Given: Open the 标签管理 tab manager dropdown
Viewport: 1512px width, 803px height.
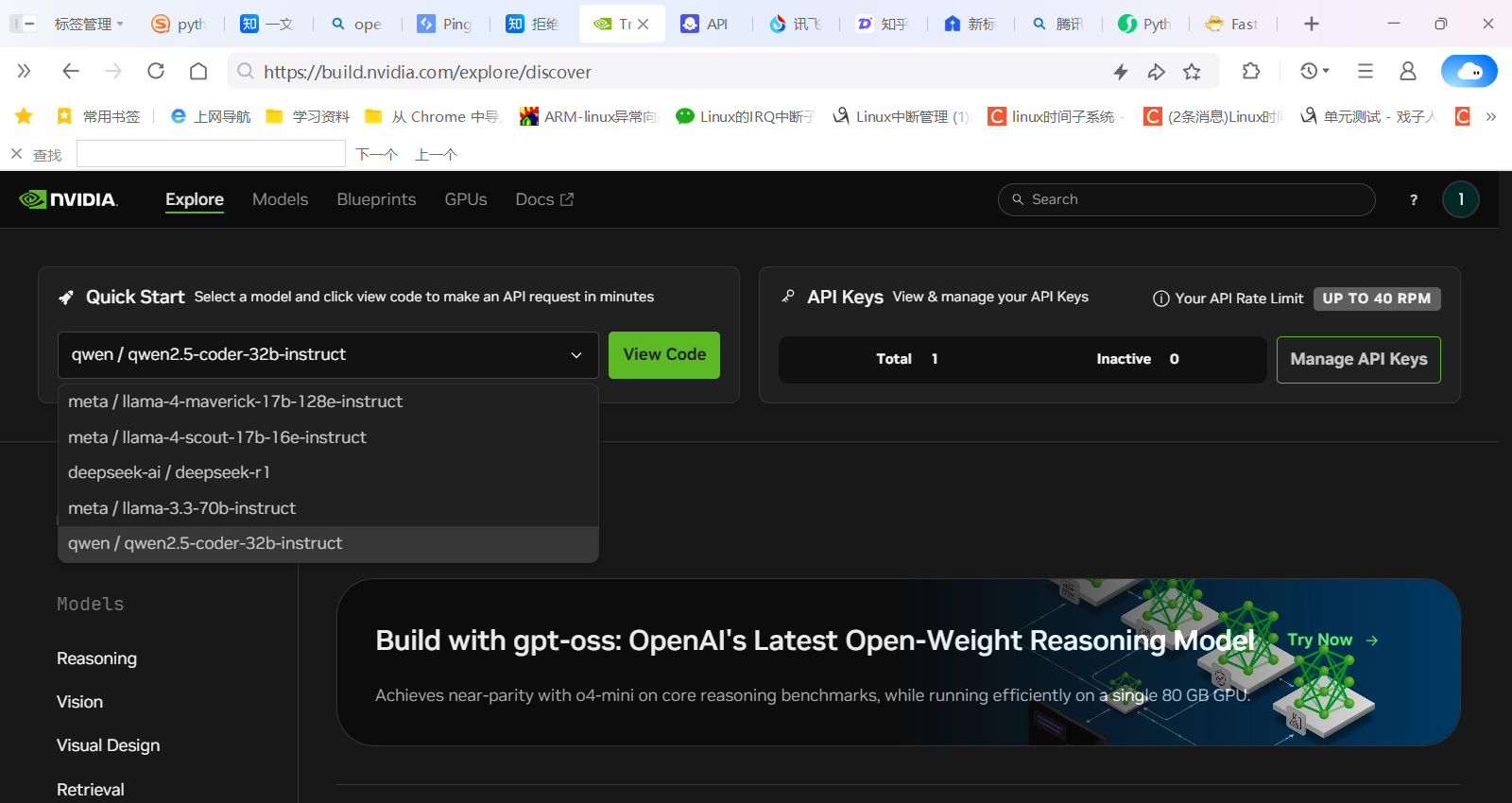Looking at the screenshot, I should pos(90,24).
